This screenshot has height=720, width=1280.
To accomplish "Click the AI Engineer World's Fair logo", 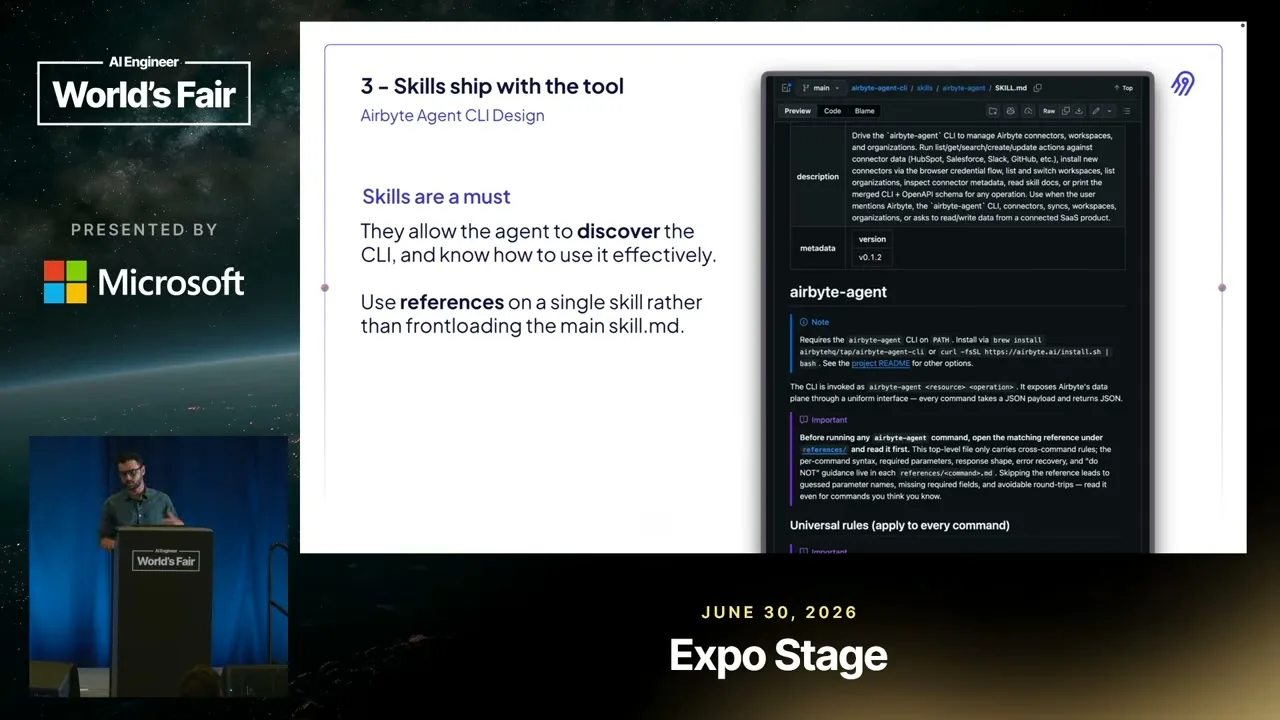I will pyautogui.click(x=144, y=93).
